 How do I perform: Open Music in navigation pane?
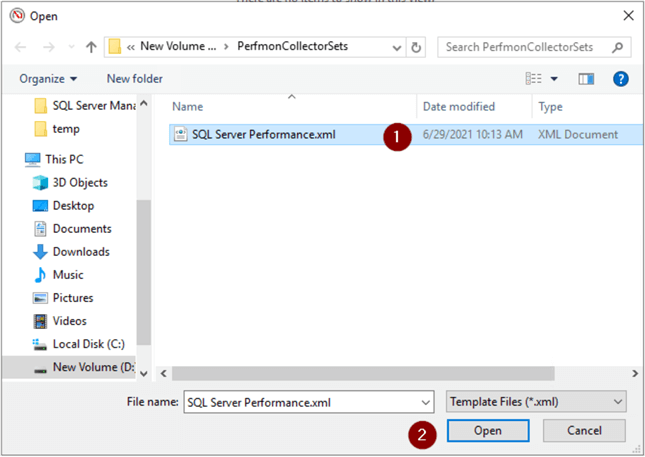[58, 274]
